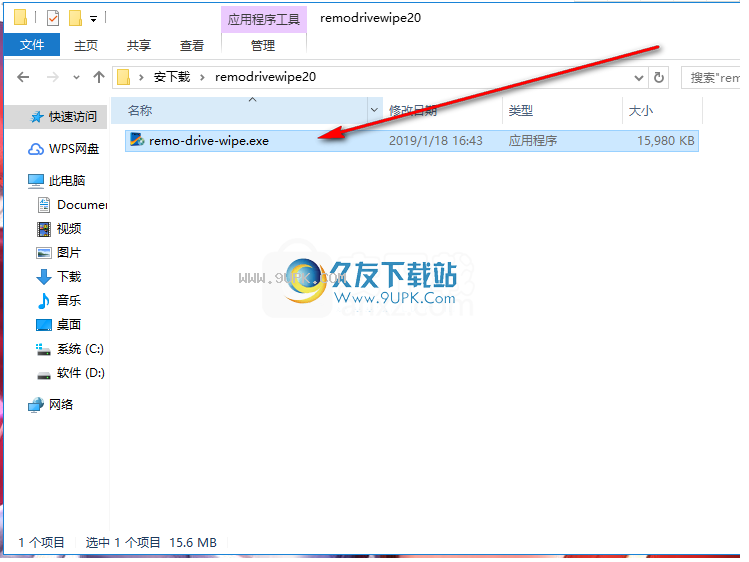Click the 音乐 note icon
Image resolution: width=749 pixels, height=562 pixels.
click(44, 301)
